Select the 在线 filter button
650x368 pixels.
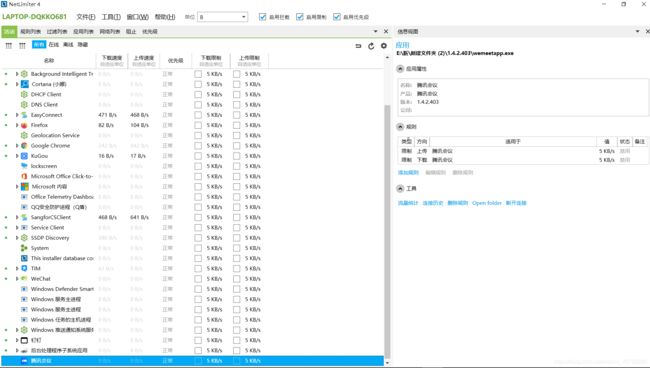[54, 45]
